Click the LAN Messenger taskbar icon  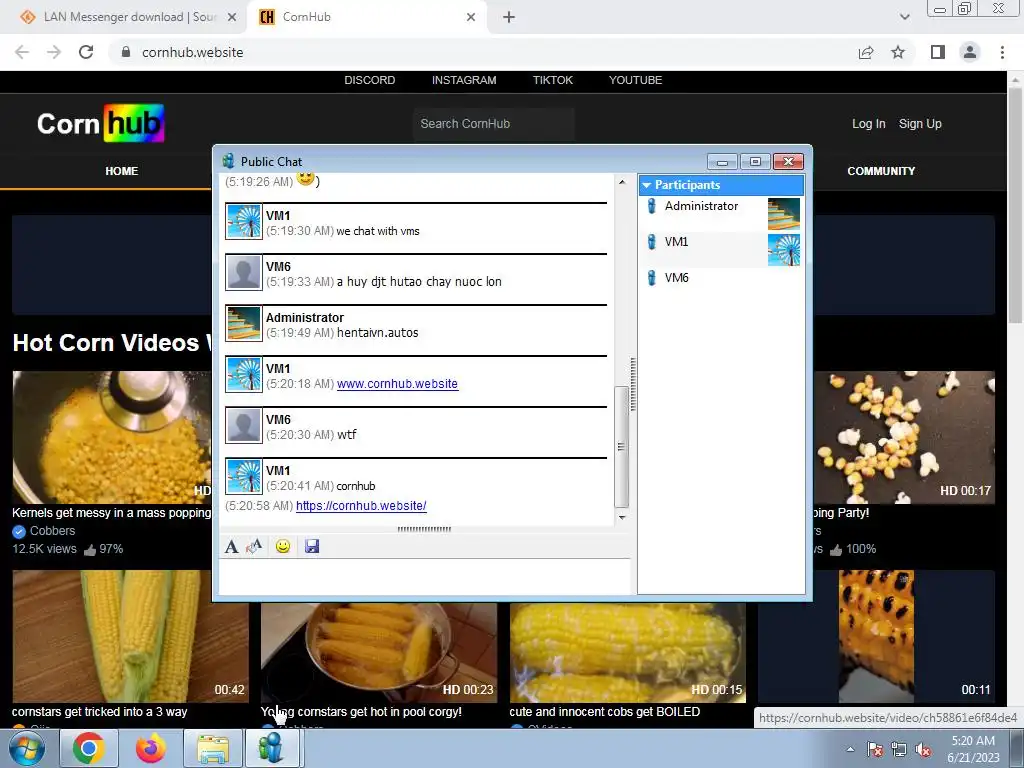point(271,748)
